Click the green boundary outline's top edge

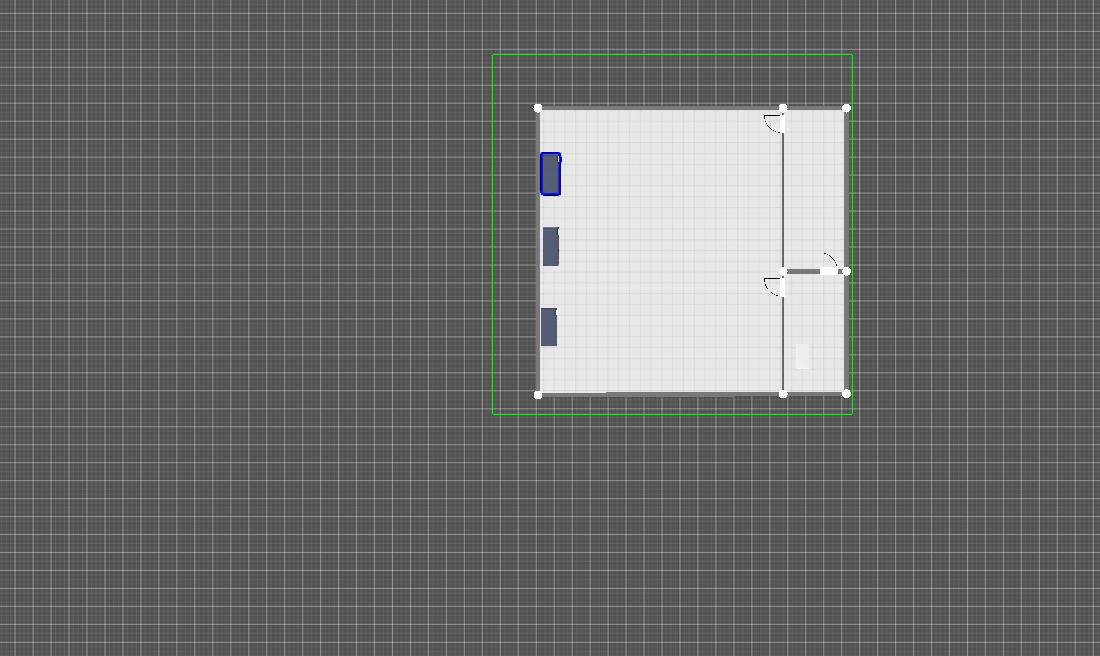(670, 55)
